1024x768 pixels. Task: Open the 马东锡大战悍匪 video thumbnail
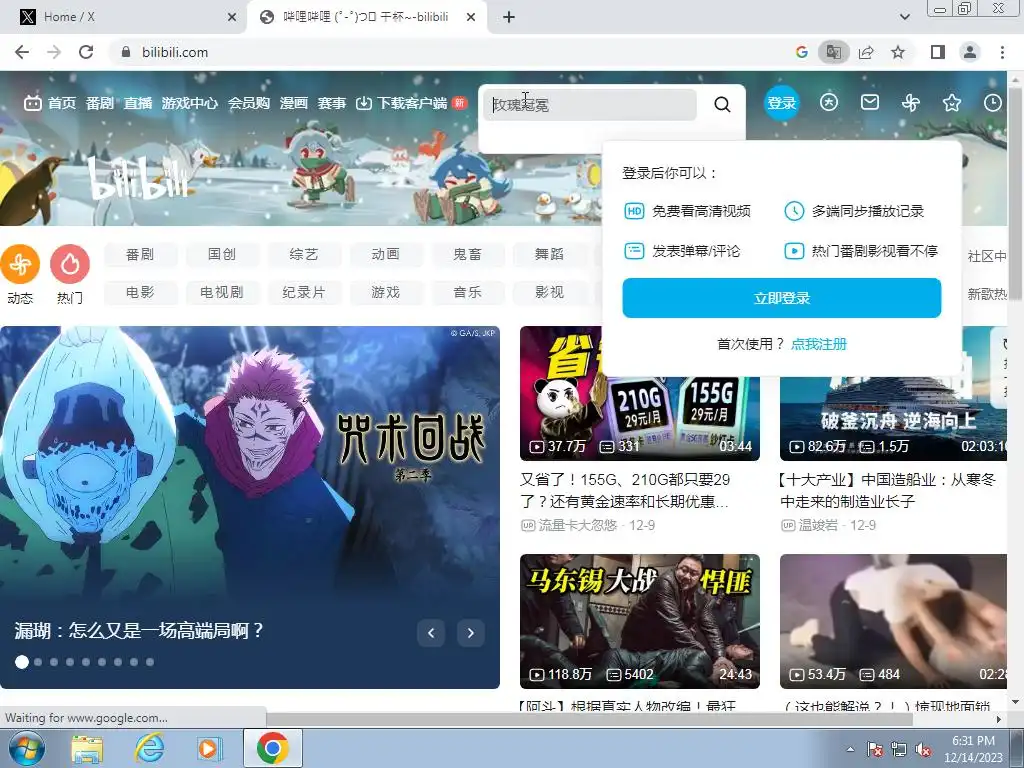(639, 621)
